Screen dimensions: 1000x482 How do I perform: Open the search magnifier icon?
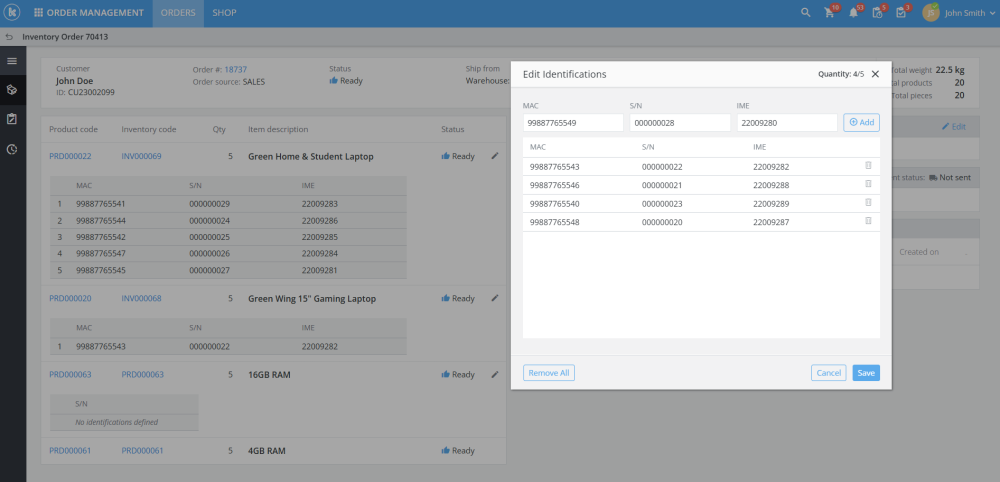(805, 13)
